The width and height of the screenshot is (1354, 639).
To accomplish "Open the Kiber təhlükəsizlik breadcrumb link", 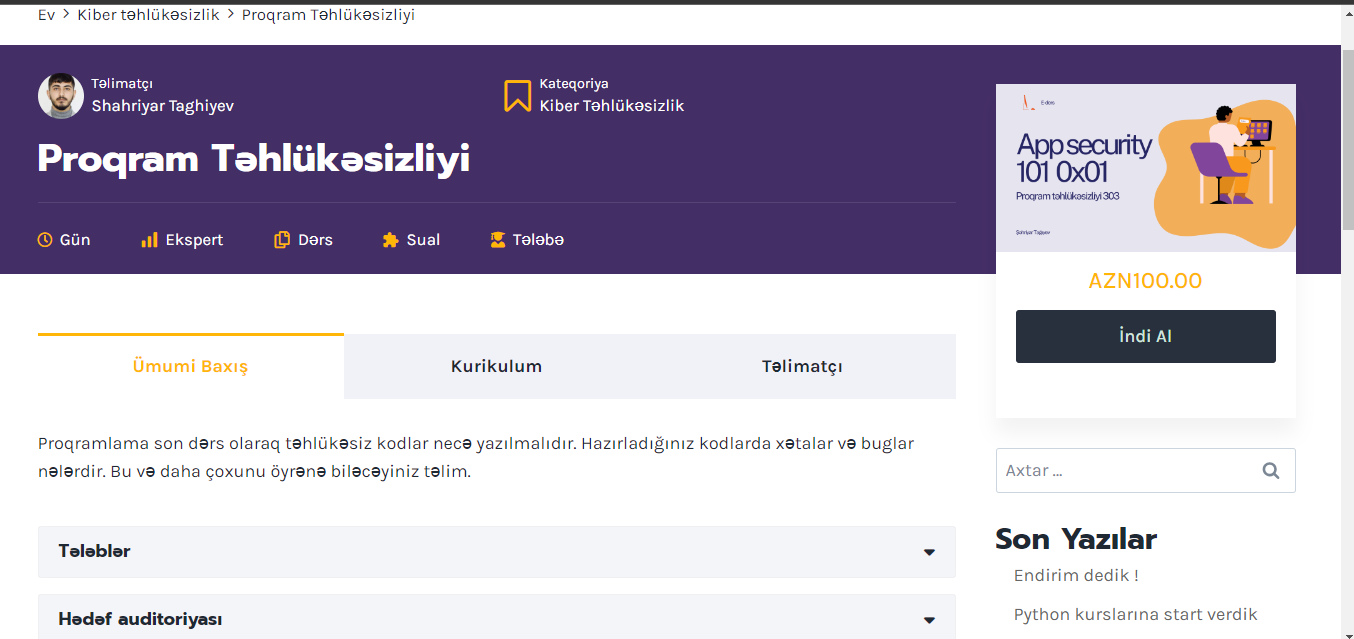I will 148,15.
